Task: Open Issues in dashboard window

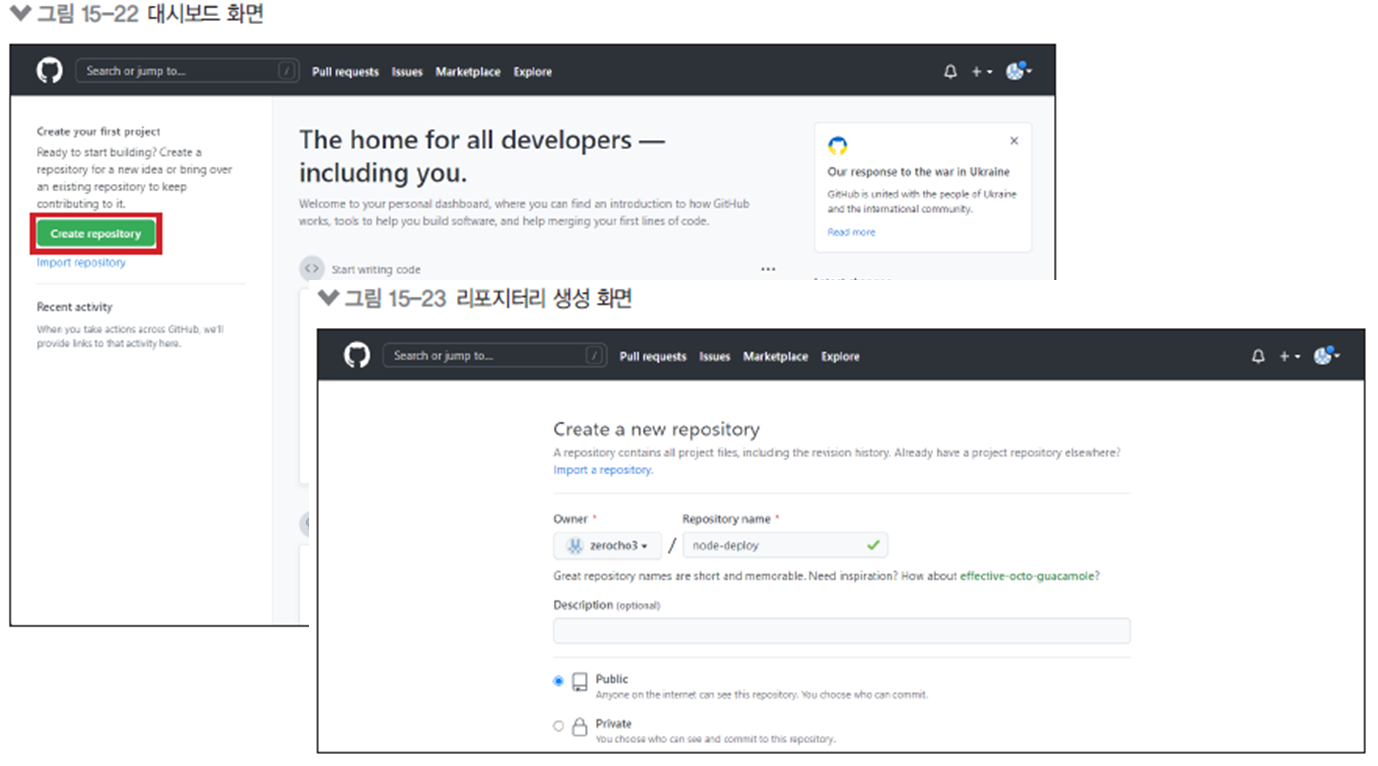Action: (x=407, y=72)
